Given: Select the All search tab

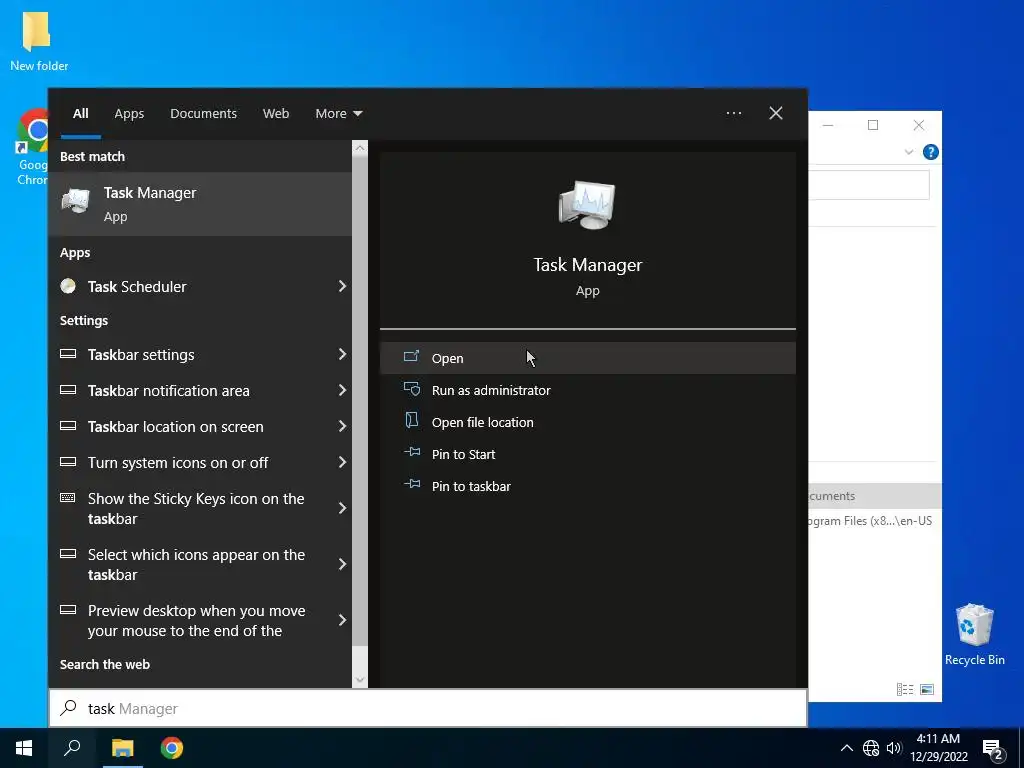Looking at the screenshot, I should (81, 114).
